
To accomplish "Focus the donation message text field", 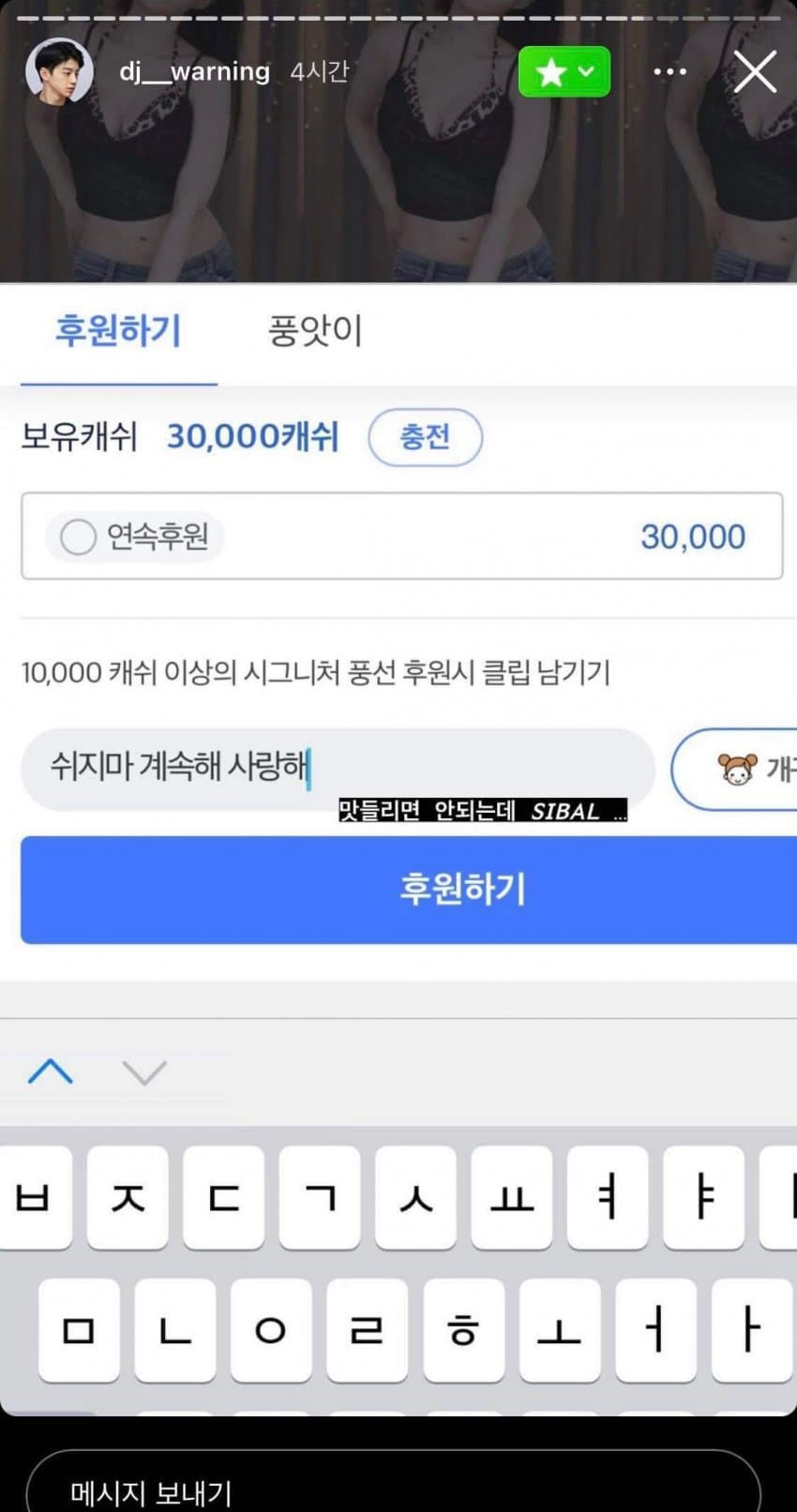I will tap(338, 769).
